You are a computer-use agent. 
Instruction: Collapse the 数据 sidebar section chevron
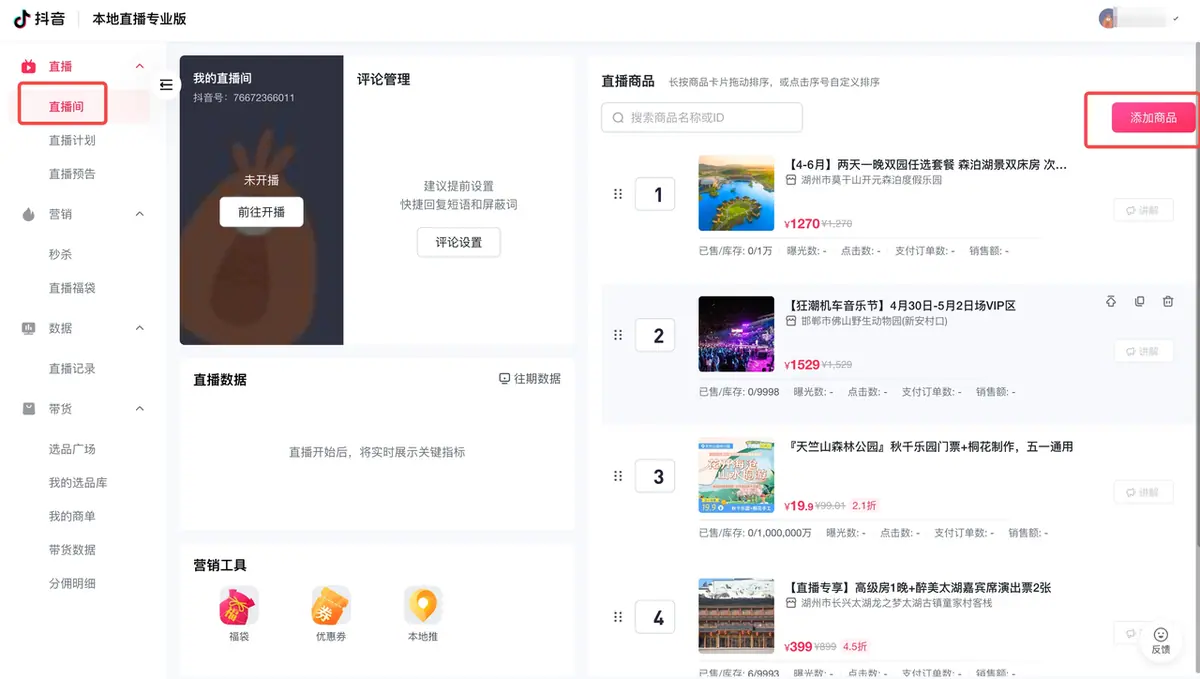[x=140, y=328]
